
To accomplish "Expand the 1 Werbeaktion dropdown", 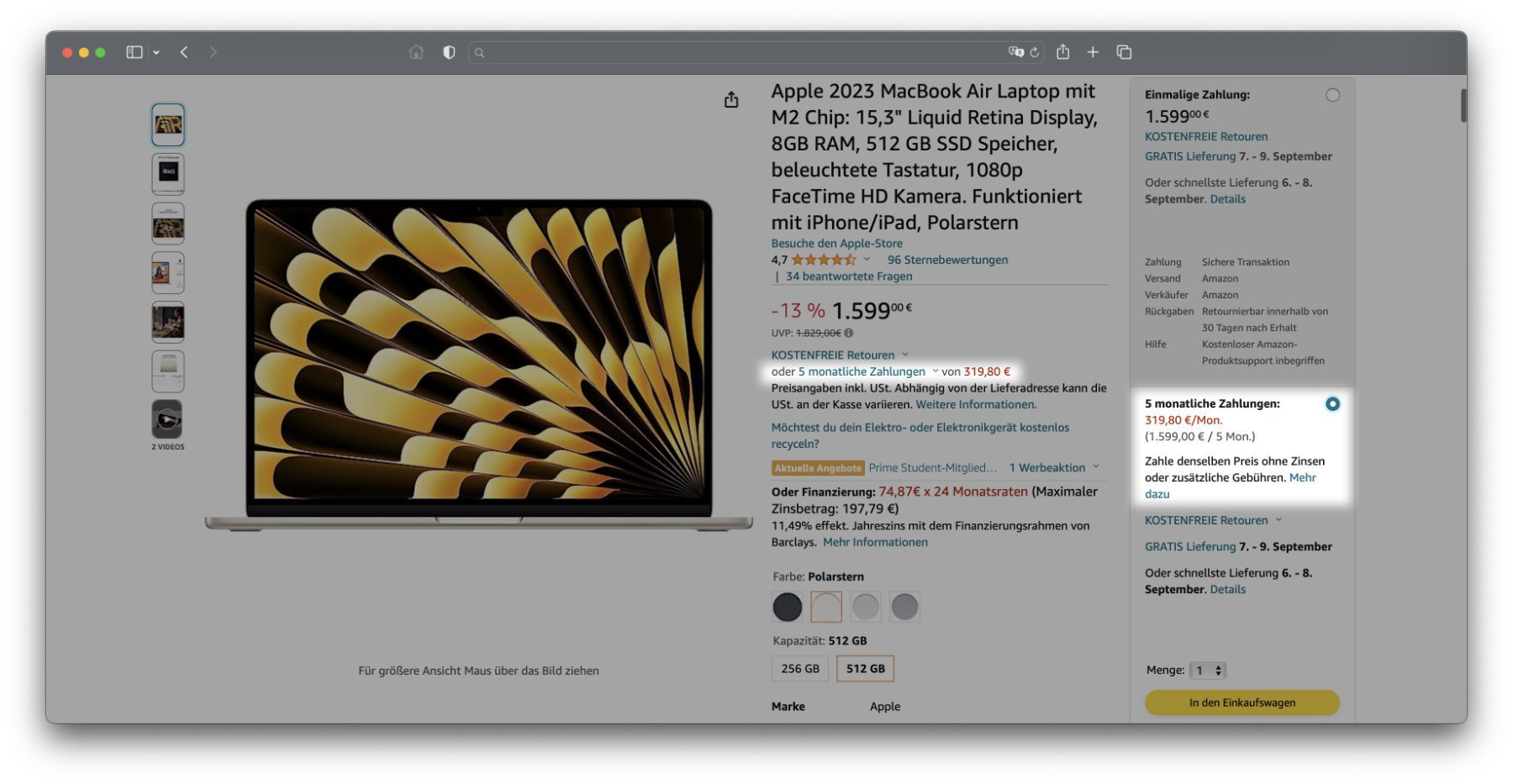I will coord(1054,468).
